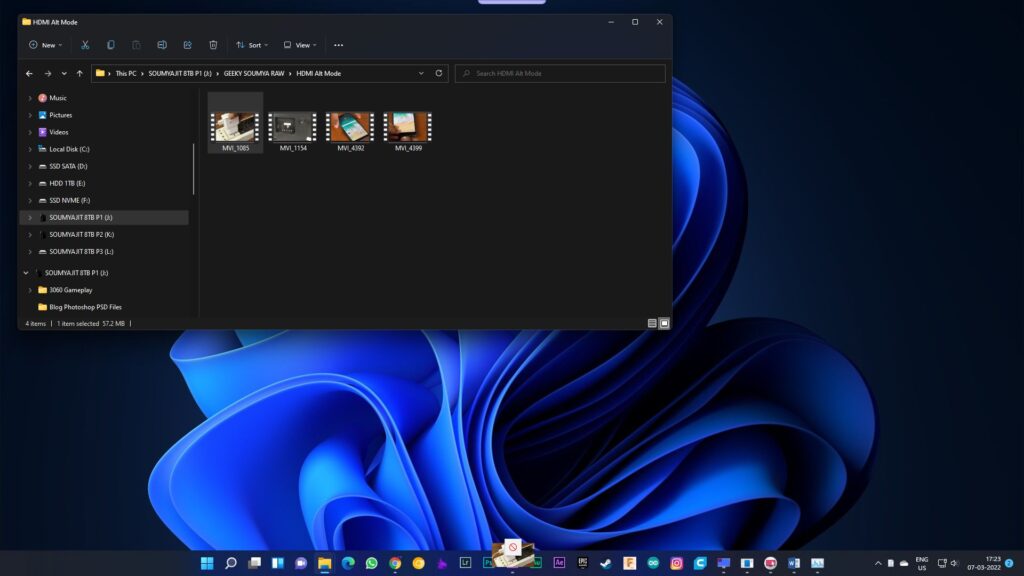Viewport: 1024px width, 576px height.
Task: Expand the Videos tree node
Action: pos(29,132)
